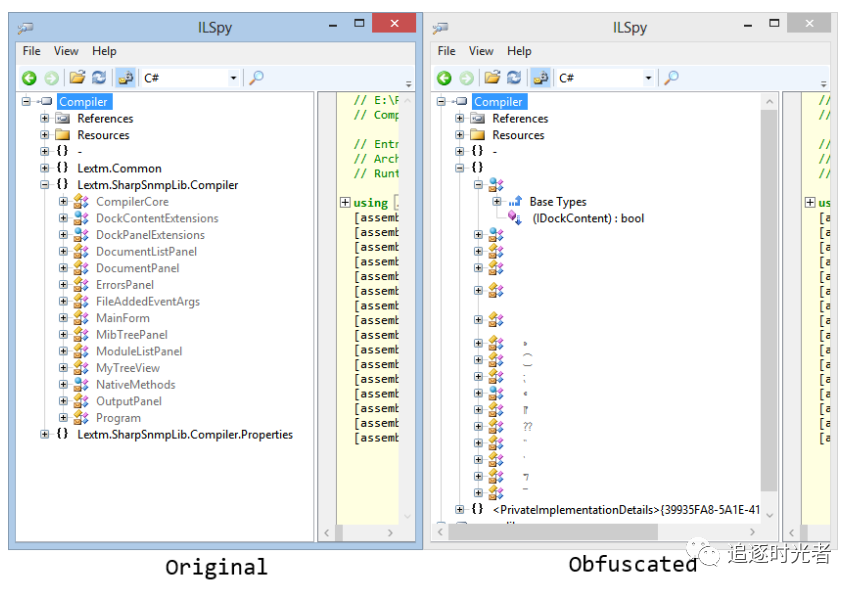This screenshot has width=859, height=591.
Task: Select CompilerCore class in tree
Action: coord(132,202)
